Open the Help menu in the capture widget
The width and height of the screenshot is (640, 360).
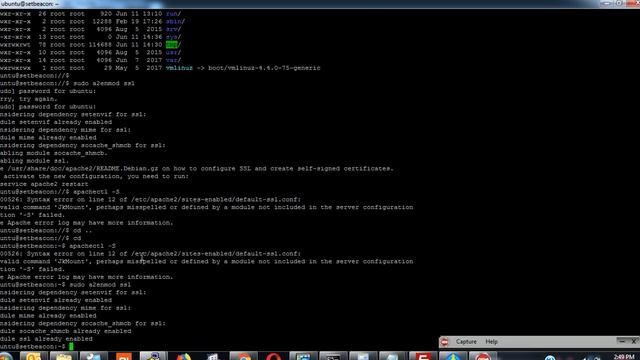(x=491, y=342)
